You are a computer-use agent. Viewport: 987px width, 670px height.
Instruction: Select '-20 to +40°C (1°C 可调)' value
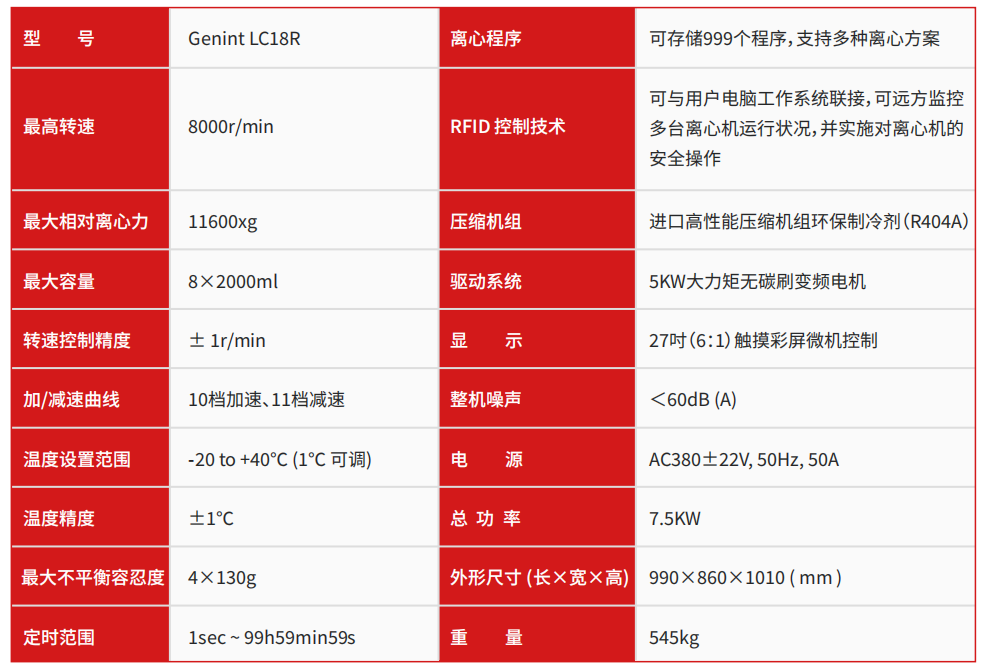tap(279, 459)
